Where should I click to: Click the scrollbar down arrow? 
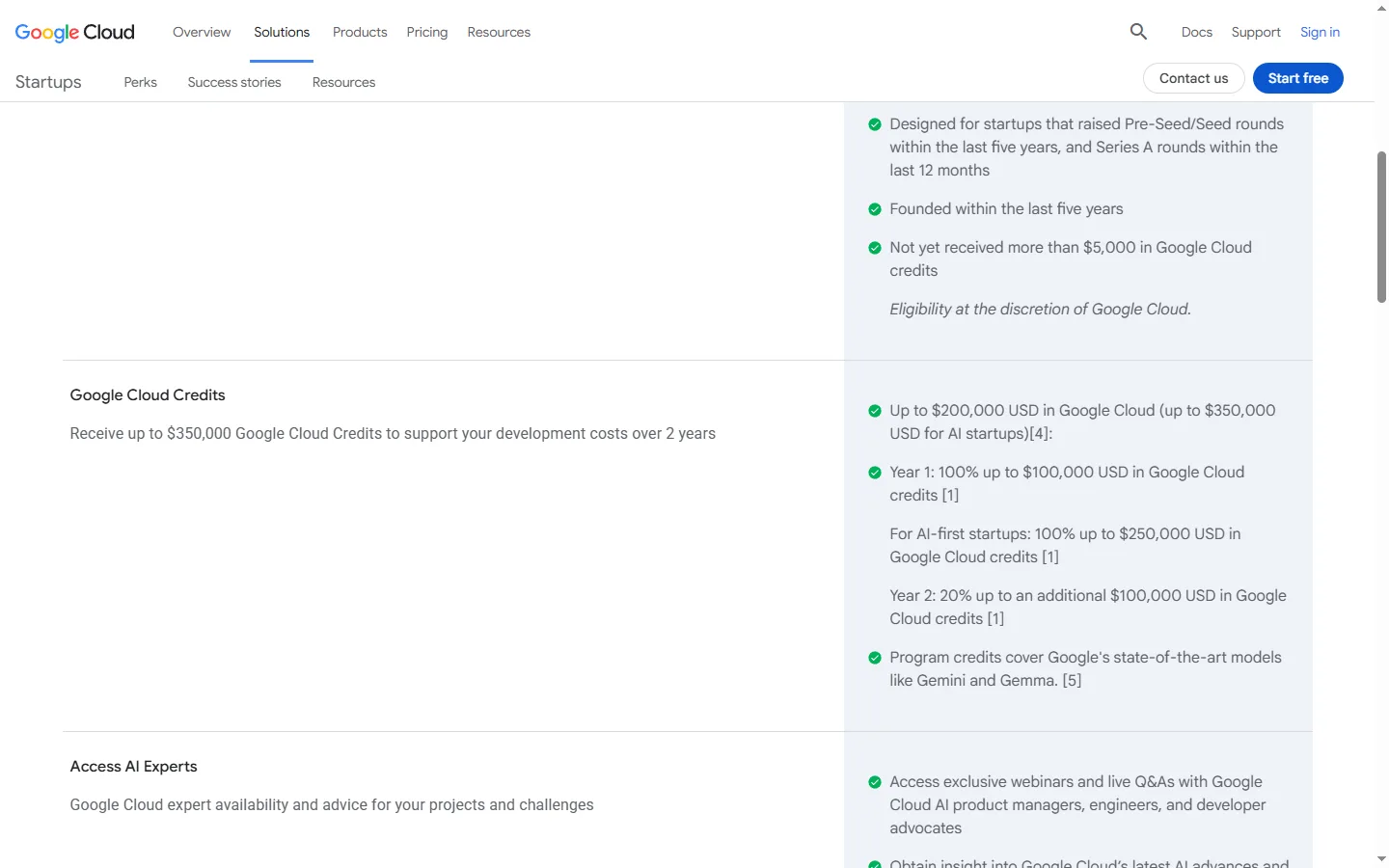1381,858
